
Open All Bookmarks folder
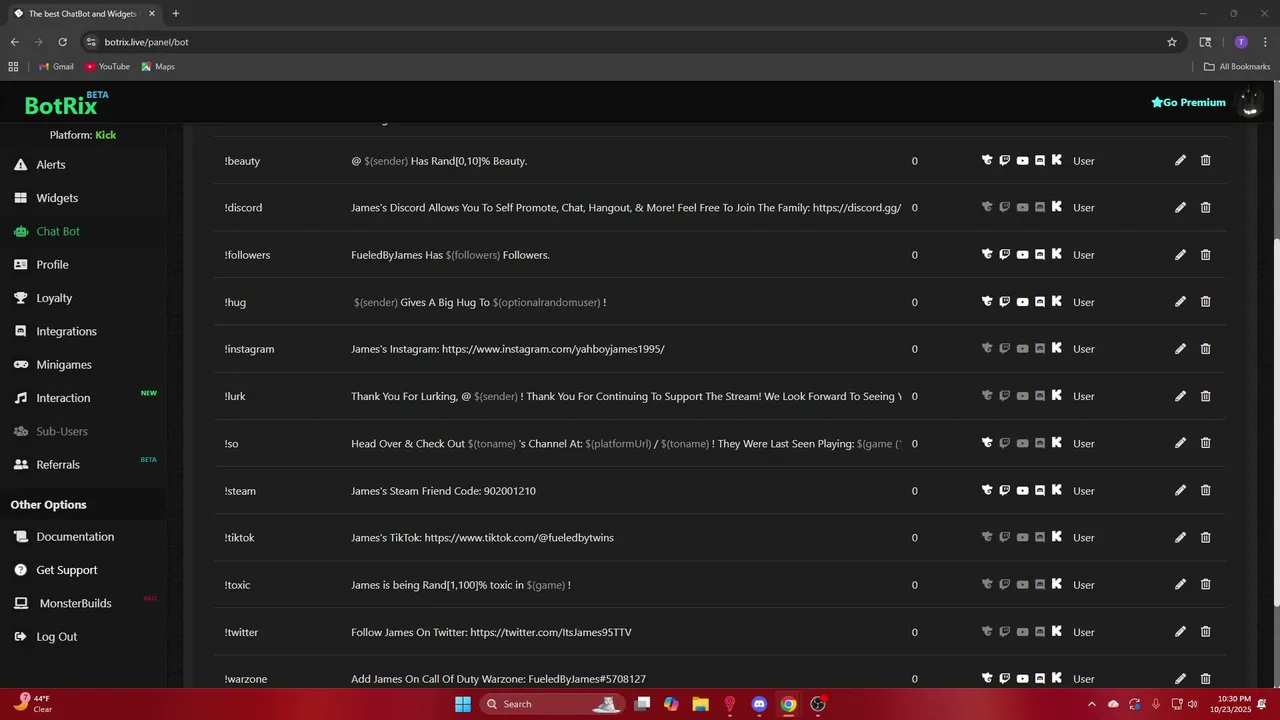tap(1237, 67)
